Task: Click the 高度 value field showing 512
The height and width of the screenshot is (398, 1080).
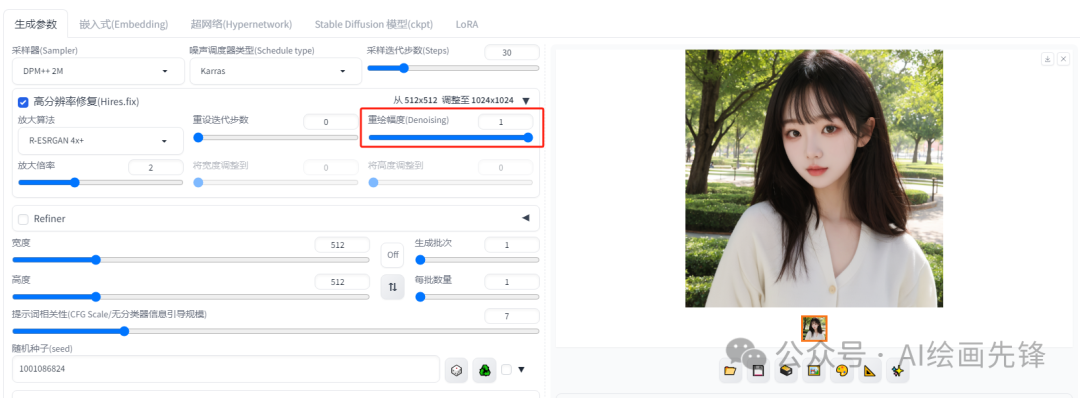Action: click(342, 282)
